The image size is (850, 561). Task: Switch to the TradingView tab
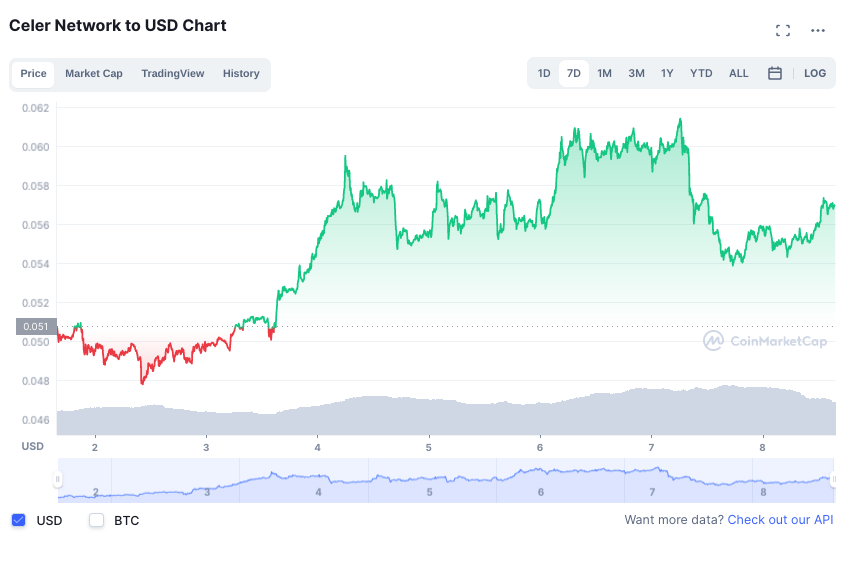(172, 73)
